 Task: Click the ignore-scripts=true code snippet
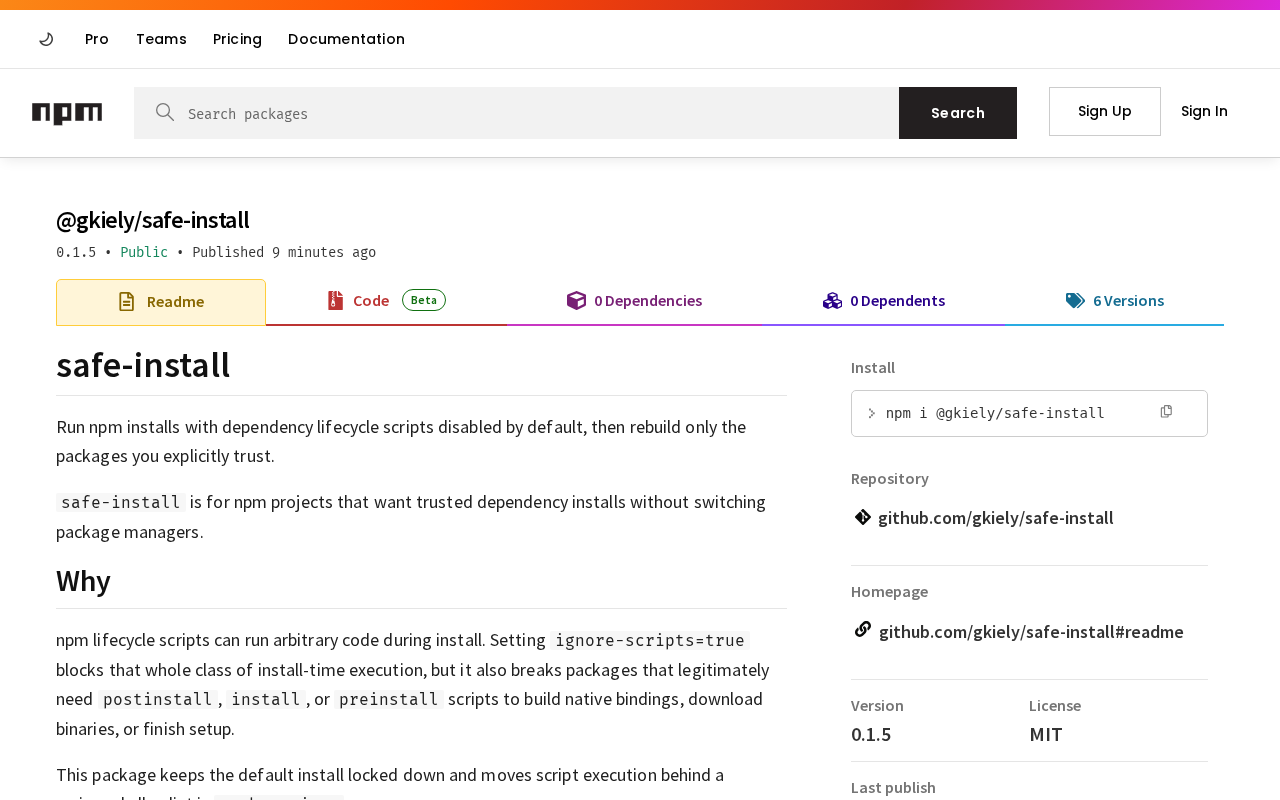[650, 640]
